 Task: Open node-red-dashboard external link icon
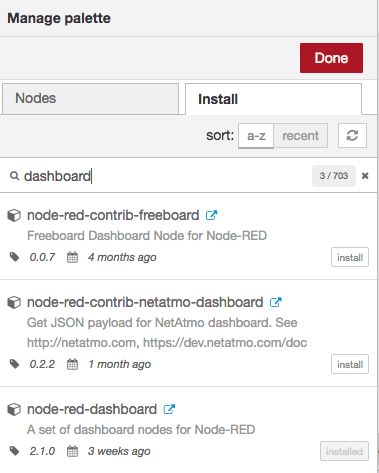point(169,409)
